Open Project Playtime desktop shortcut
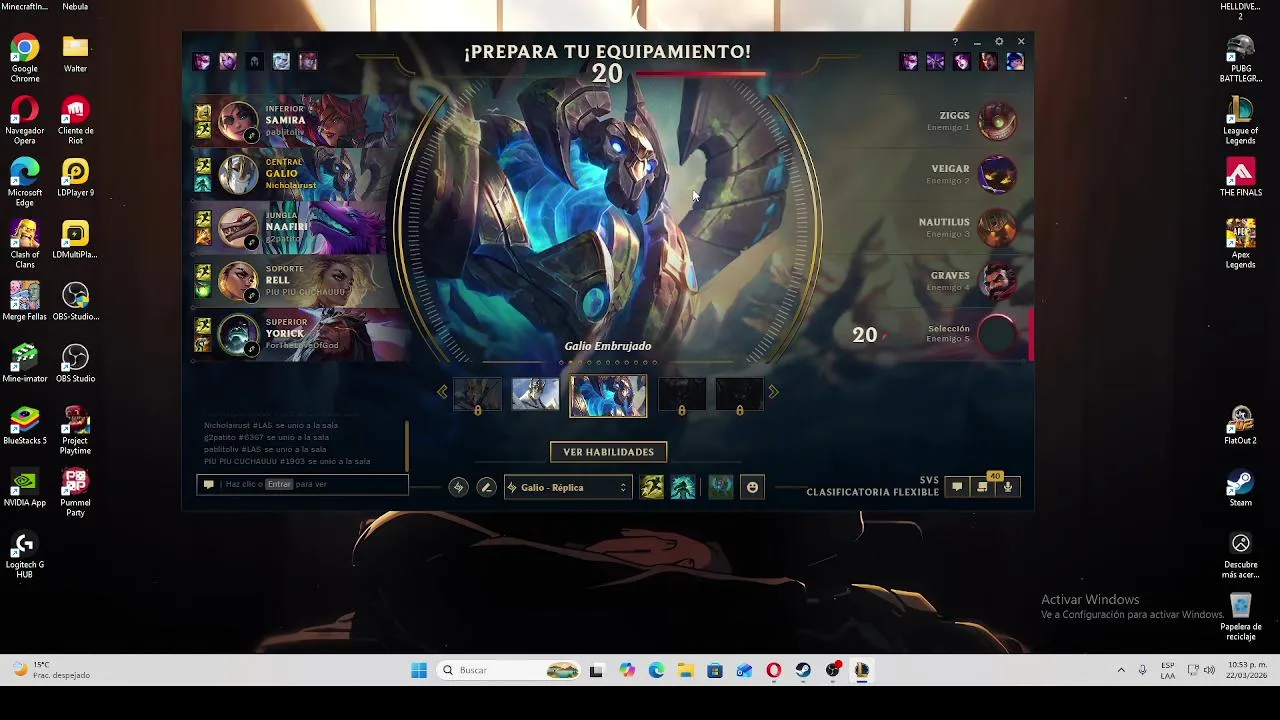 coord(75,431)
